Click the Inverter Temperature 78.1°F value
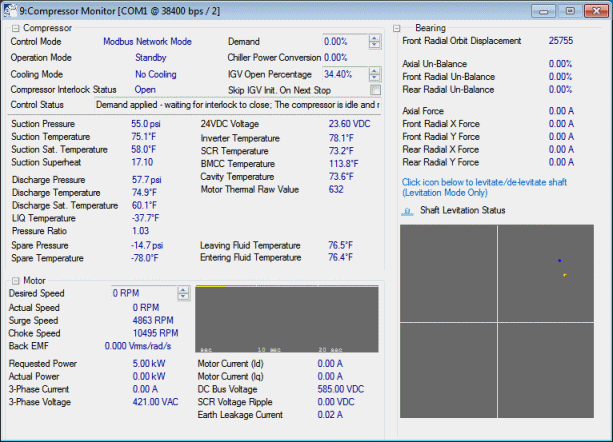Screen dimensions: 613x442 coord(341,138)
